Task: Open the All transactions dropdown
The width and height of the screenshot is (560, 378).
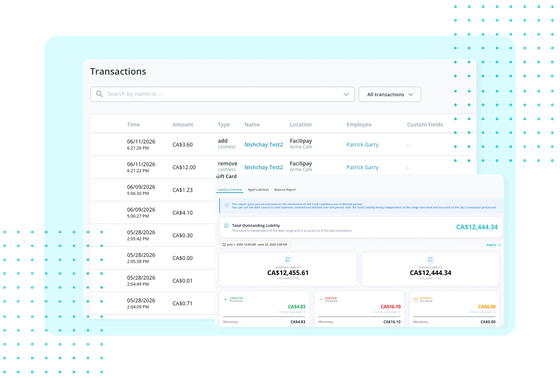Action: coord(390,94)
